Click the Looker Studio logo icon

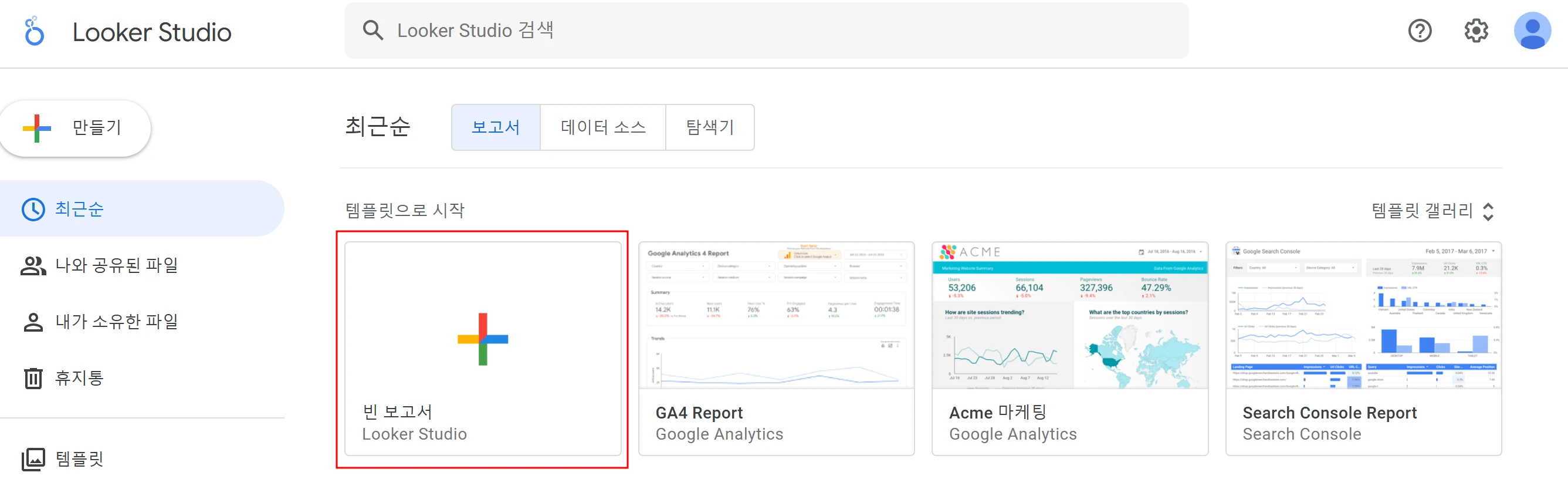(x=34, y=31)
